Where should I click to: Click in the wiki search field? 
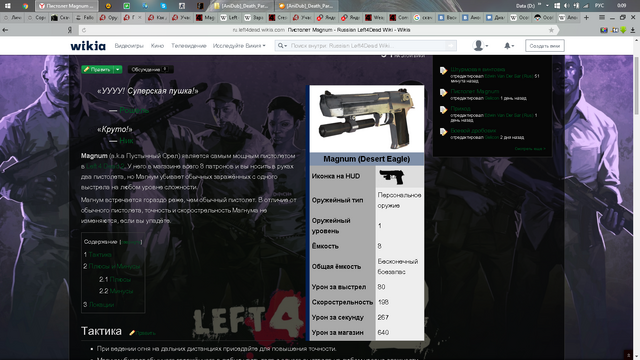click(367, 46)
